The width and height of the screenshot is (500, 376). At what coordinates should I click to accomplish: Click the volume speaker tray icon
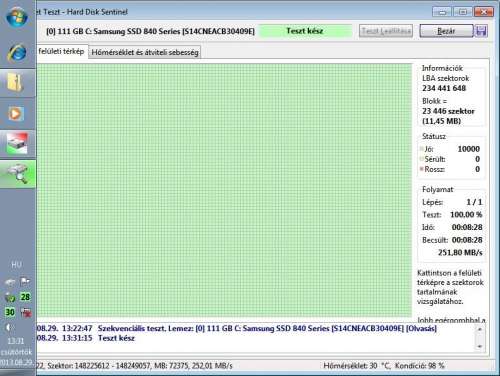click(9, 327)
